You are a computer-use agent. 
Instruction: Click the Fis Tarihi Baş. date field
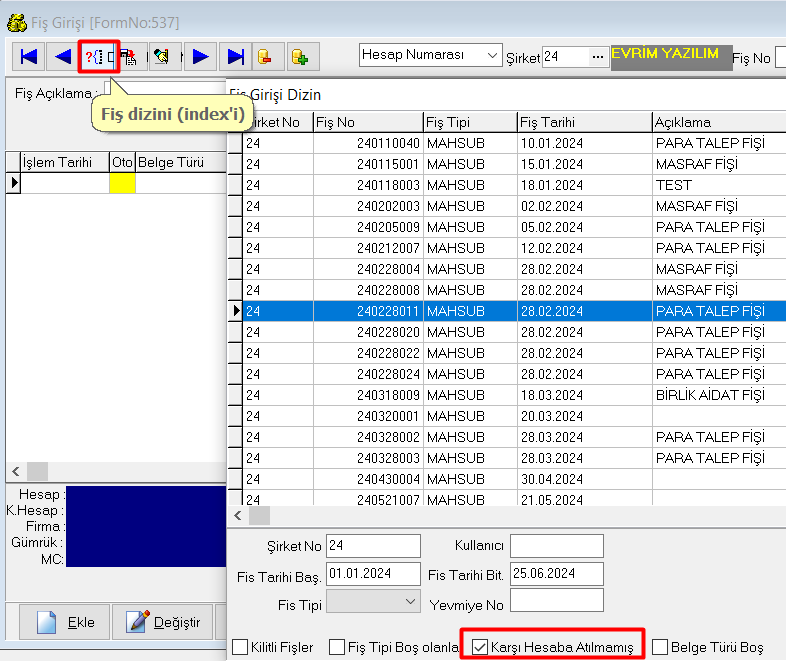(x=373, y=574)
